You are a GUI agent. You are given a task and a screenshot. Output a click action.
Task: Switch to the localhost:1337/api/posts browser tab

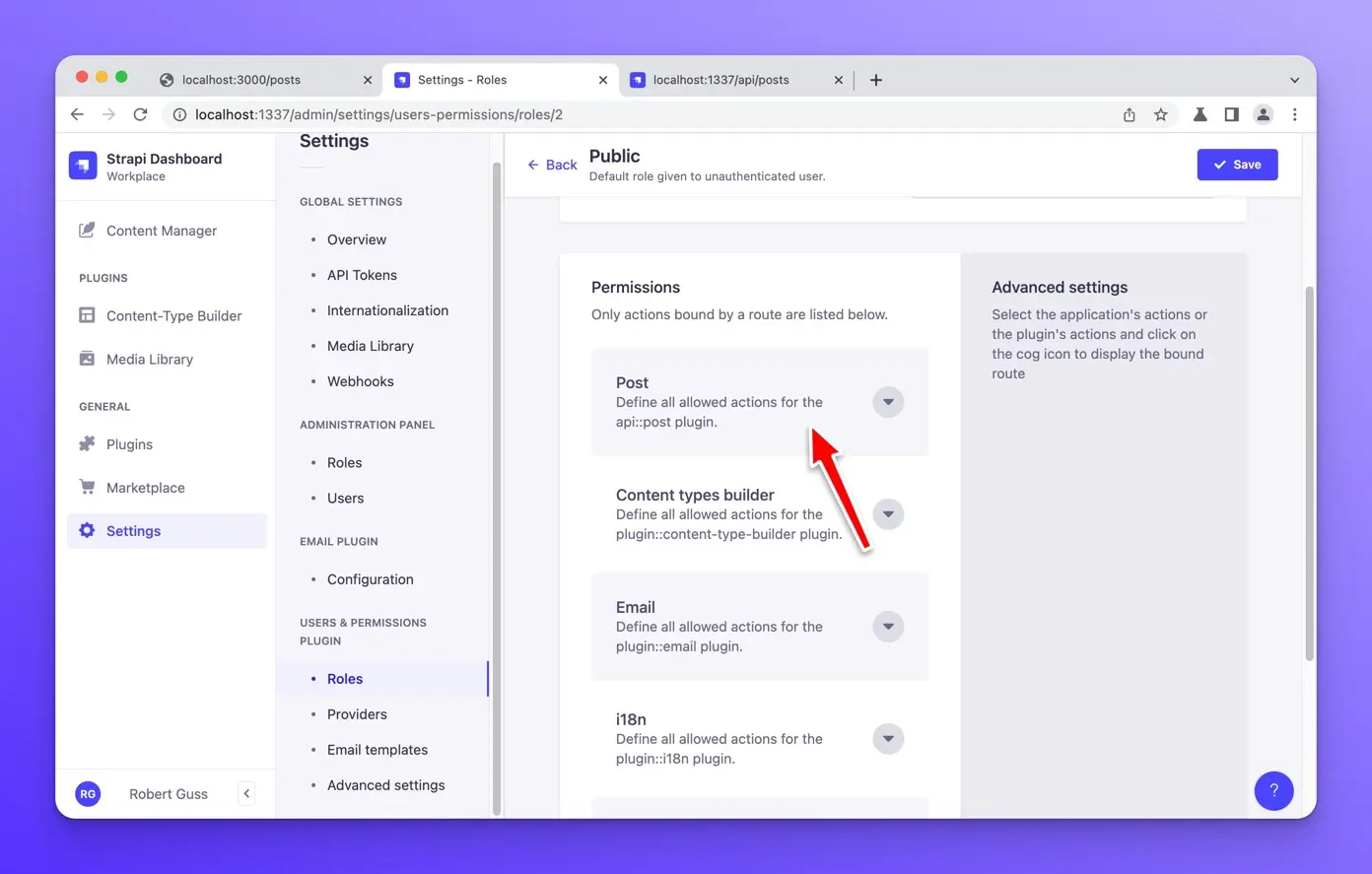(x=720, y=80)
